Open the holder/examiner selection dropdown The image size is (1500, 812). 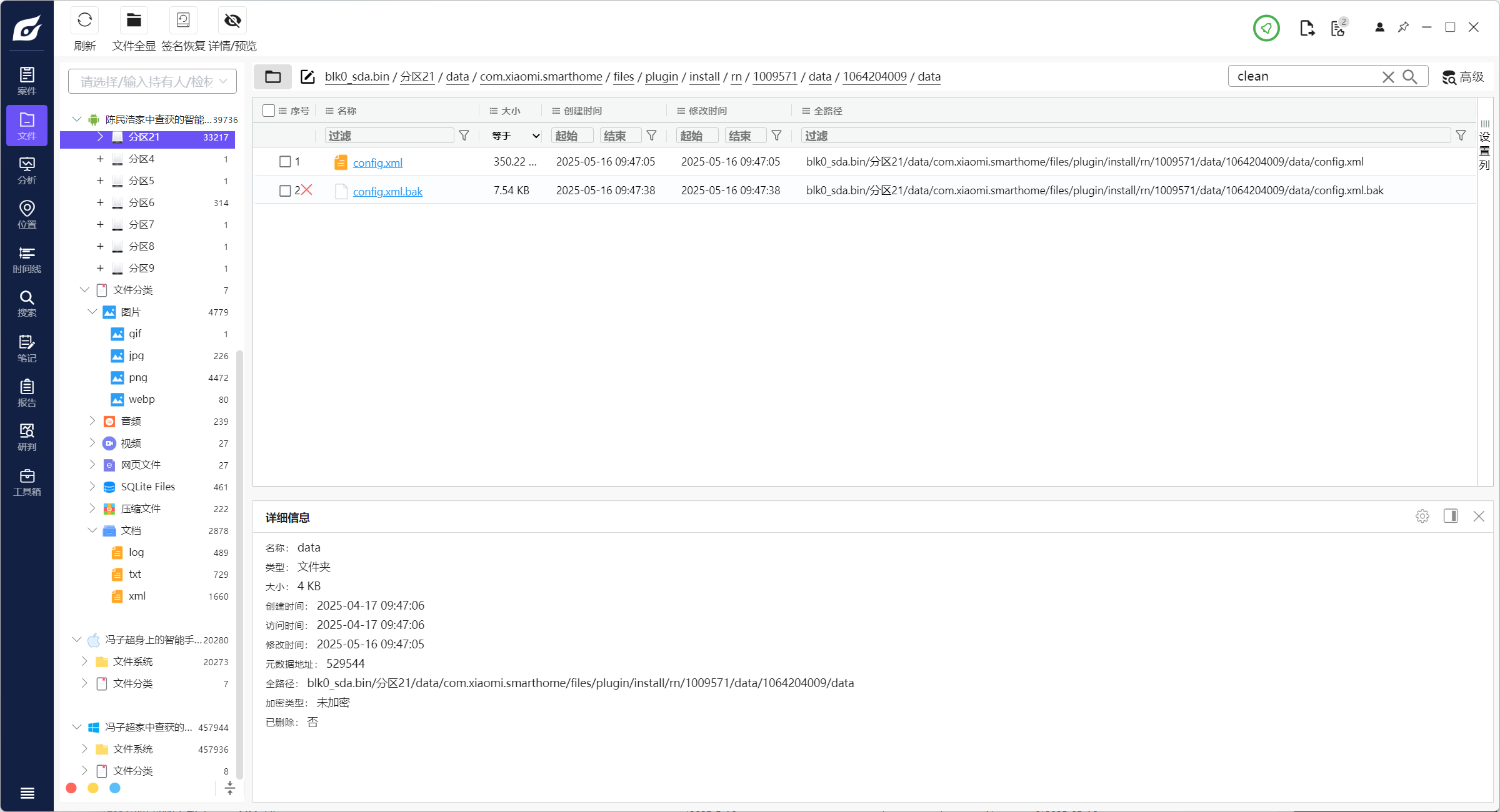(152, 82)
